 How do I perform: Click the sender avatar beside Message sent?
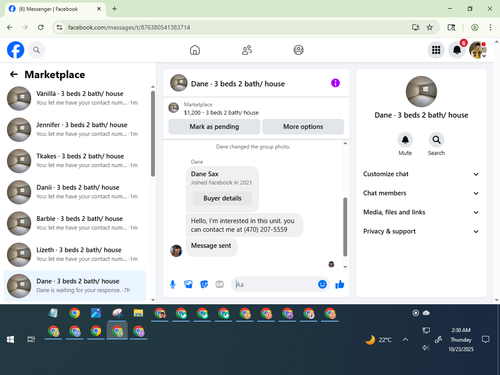pyautogui.click(x=176, y=251)
